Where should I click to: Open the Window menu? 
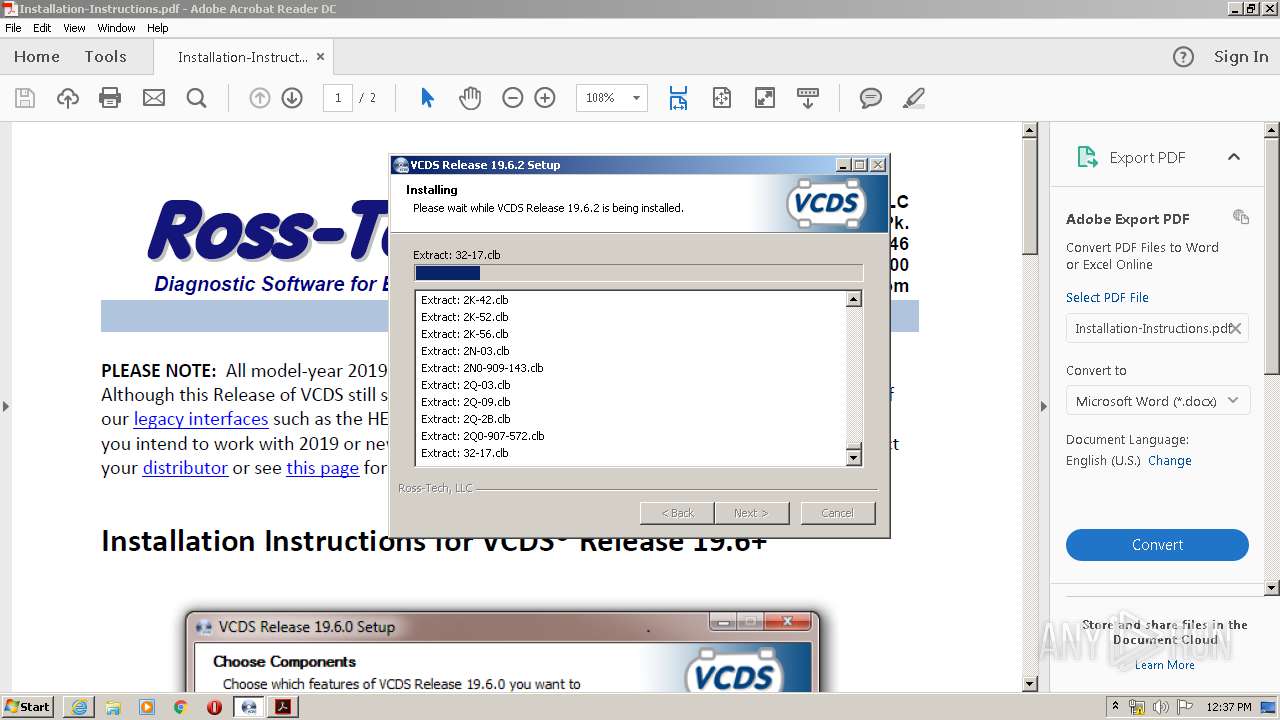pos(117,28)
